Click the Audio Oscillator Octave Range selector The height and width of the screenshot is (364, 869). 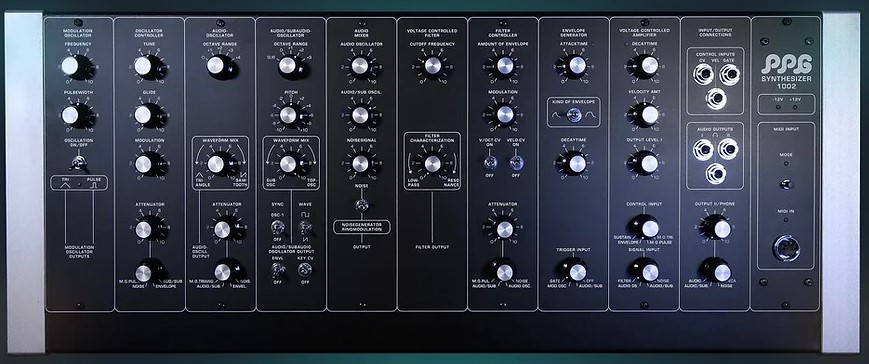click(217, 66)
